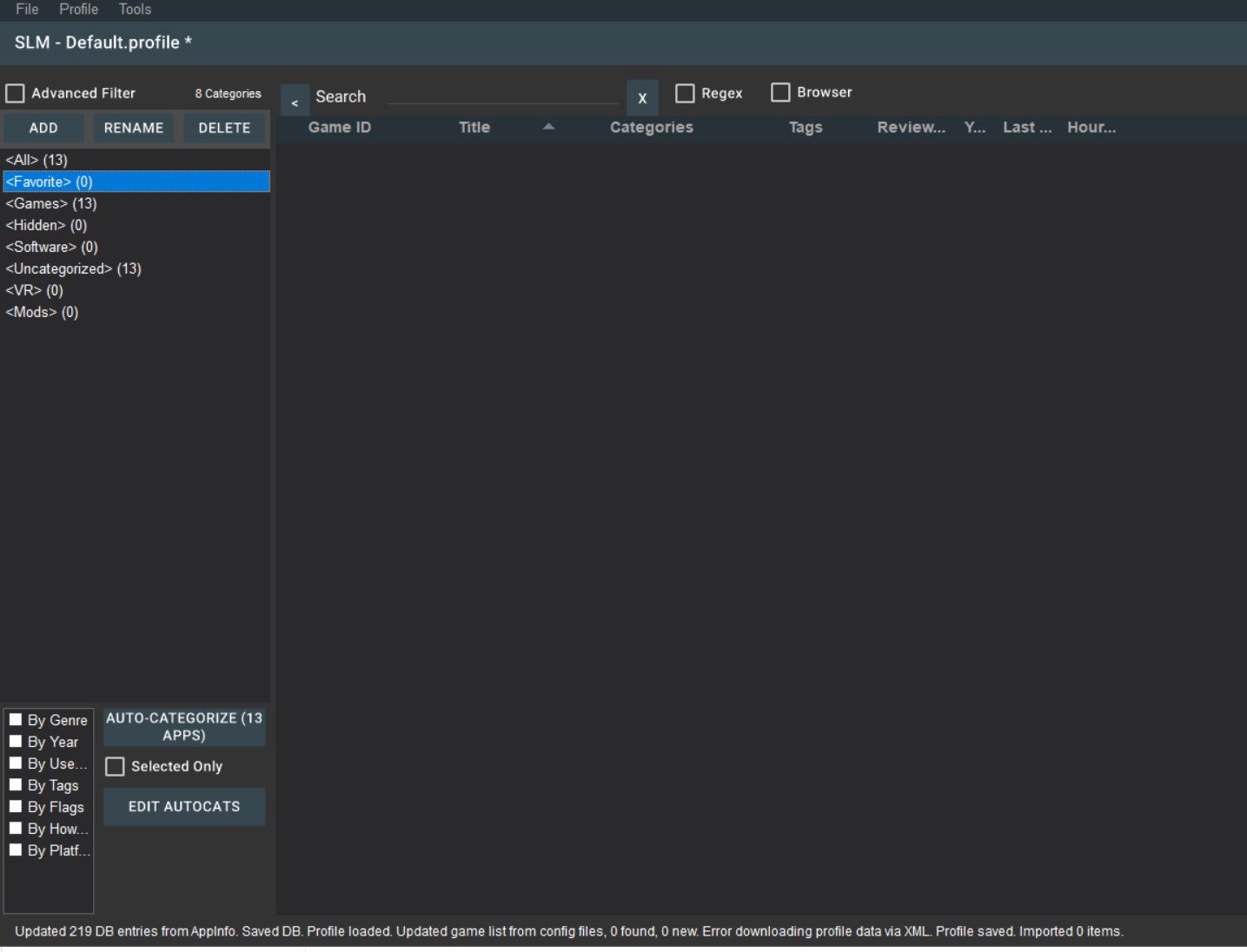This screenshot has width=1247, height=952.
Task: Select the <Hidden> (0) category
Action: click(x=136, y=225)
